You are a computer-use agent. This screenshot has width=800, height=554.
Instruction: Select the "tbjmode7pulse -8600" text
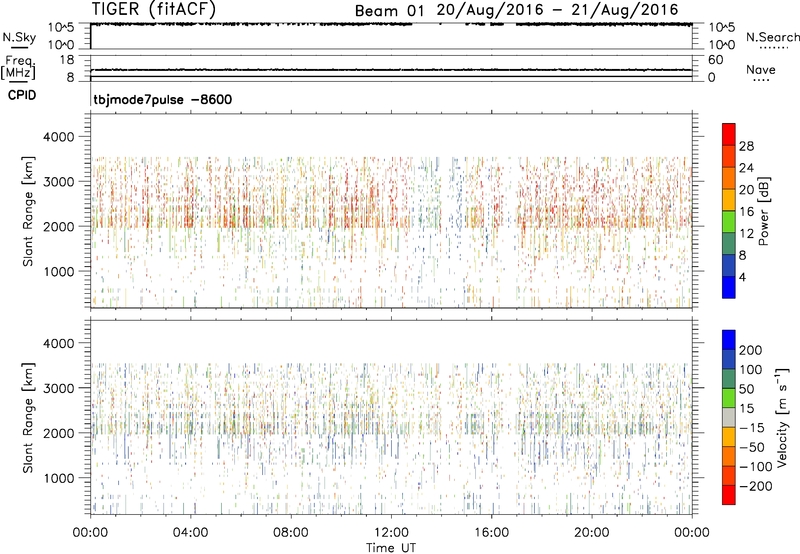point(163,99)
